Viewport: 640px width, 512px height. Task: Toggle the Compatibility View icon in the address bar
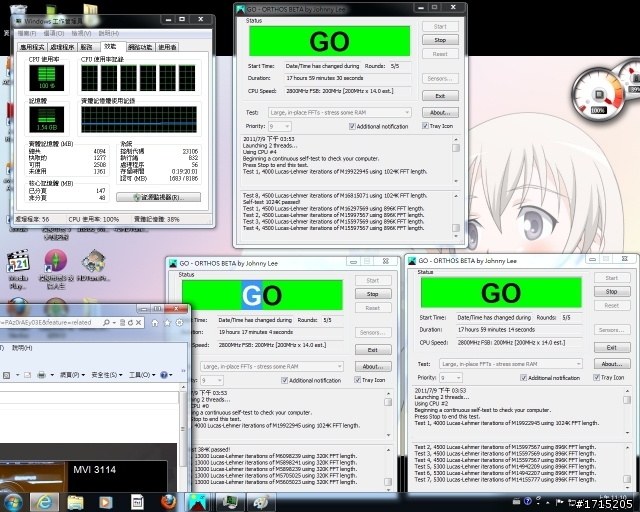pyautogui.click(x=122, y=323)
